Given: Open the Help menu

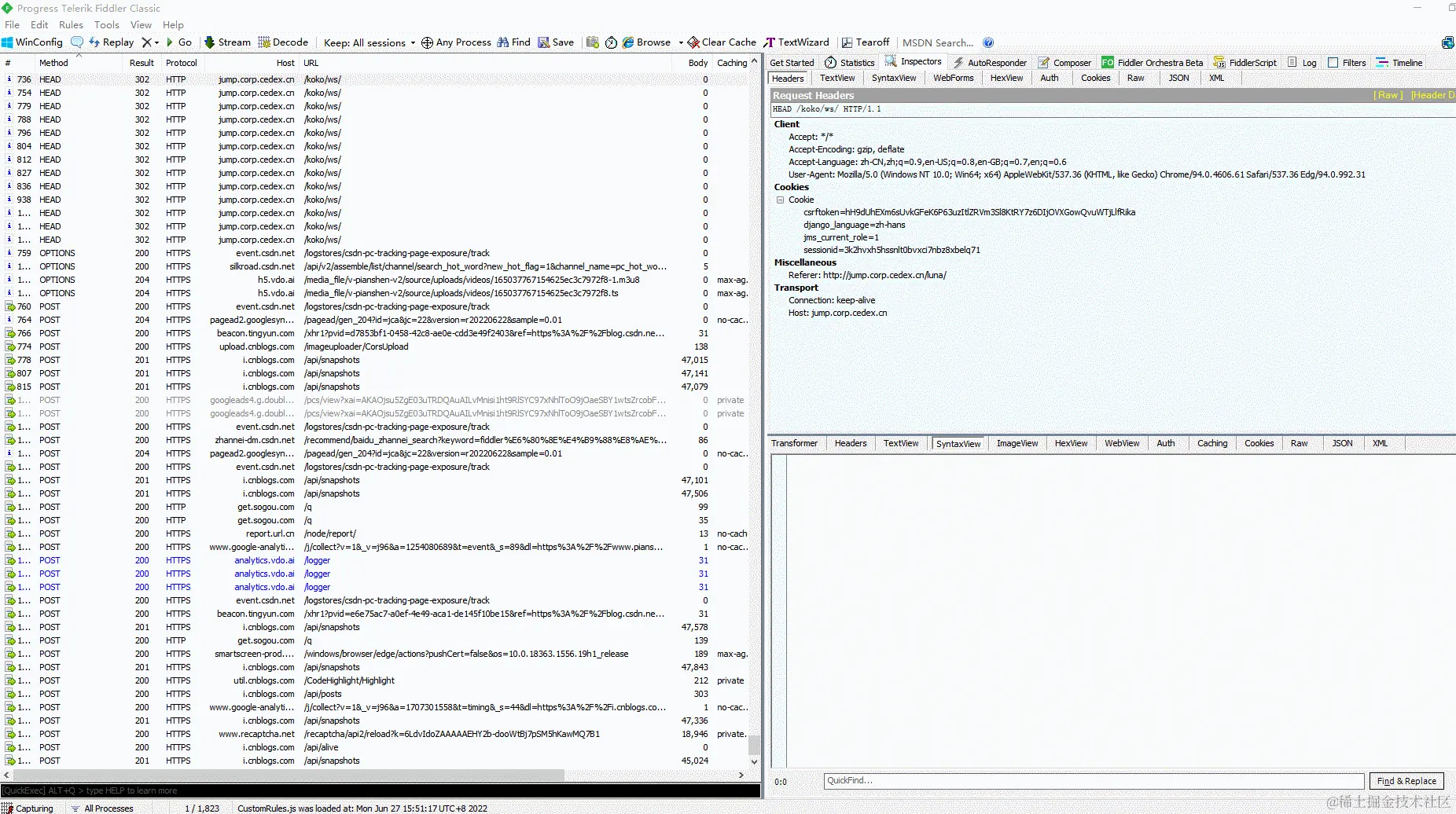Looking at the screenshot, I should pyautogui.click(x=173, y=24).
